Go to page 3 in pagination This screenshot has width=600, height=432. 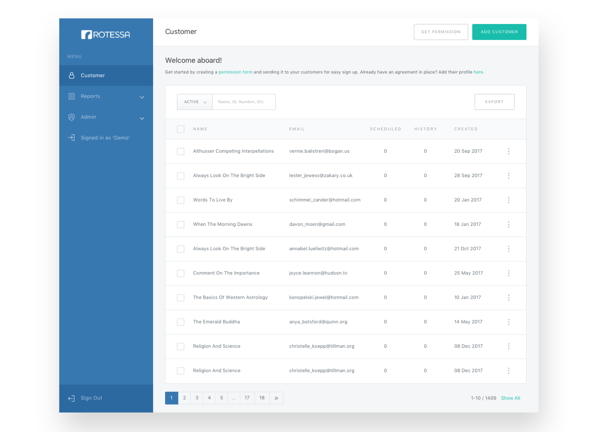coord(197,398)
